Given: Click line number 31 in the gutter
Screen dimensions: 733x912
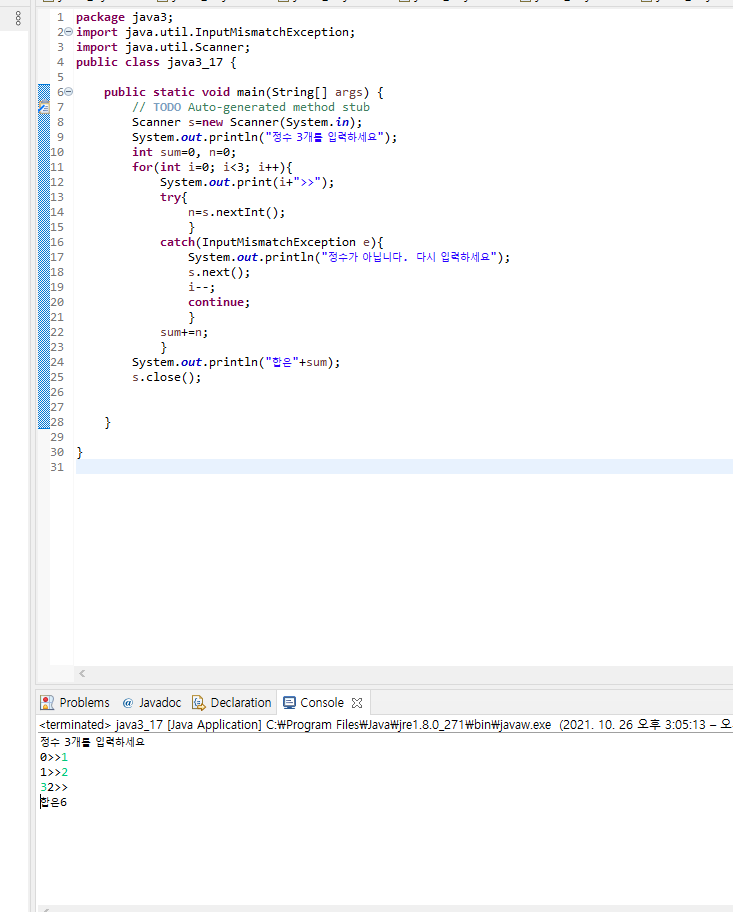Looking at the screenshot, I should [57, 467].
